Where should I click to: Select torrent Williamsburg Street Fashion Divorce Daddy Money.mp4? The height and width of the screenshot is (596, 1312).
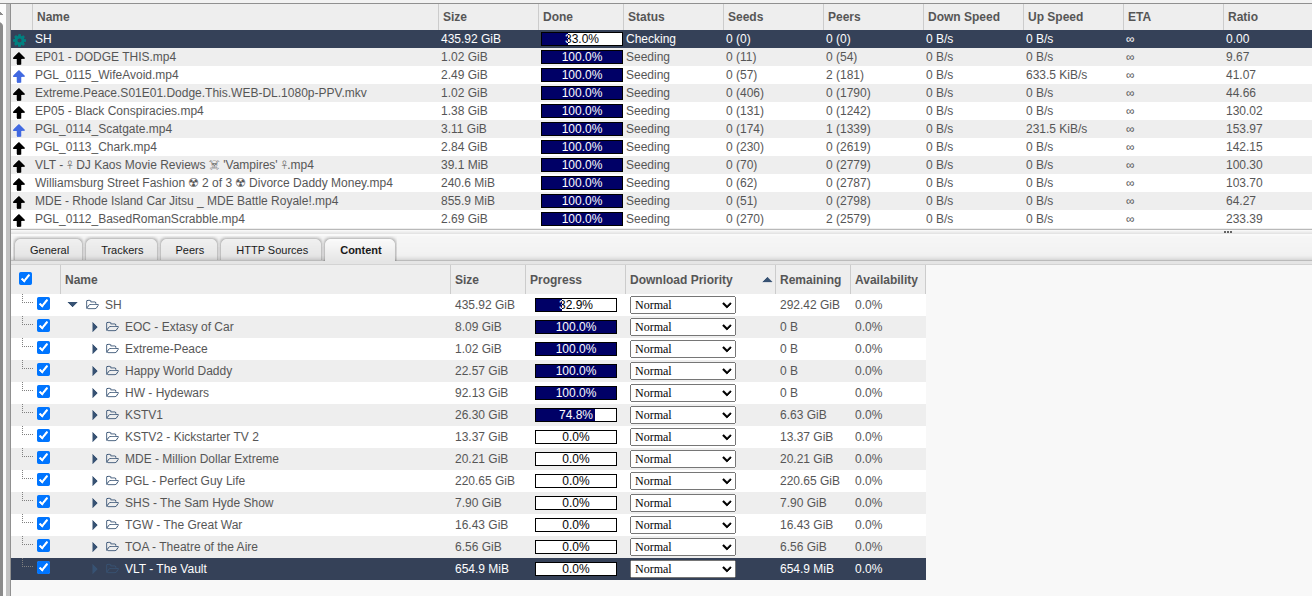pos(660,183)
